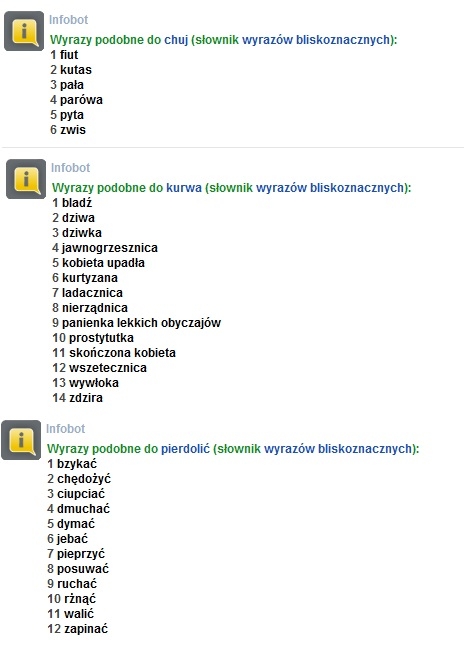Click the first Infobot avatar icon
The image size is (464, 647).
pos(24,31)
